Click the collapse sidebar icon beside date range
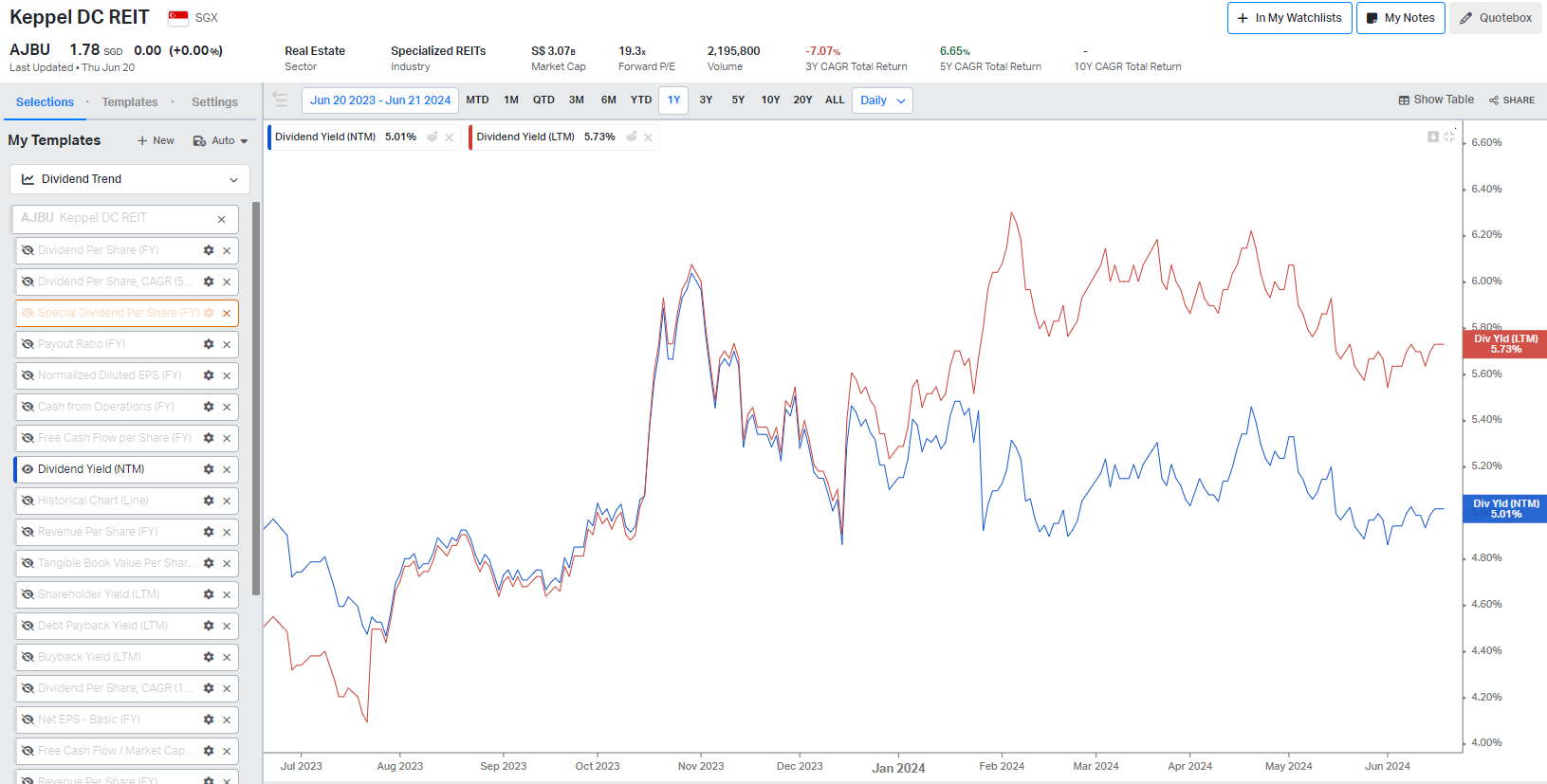 280,100
